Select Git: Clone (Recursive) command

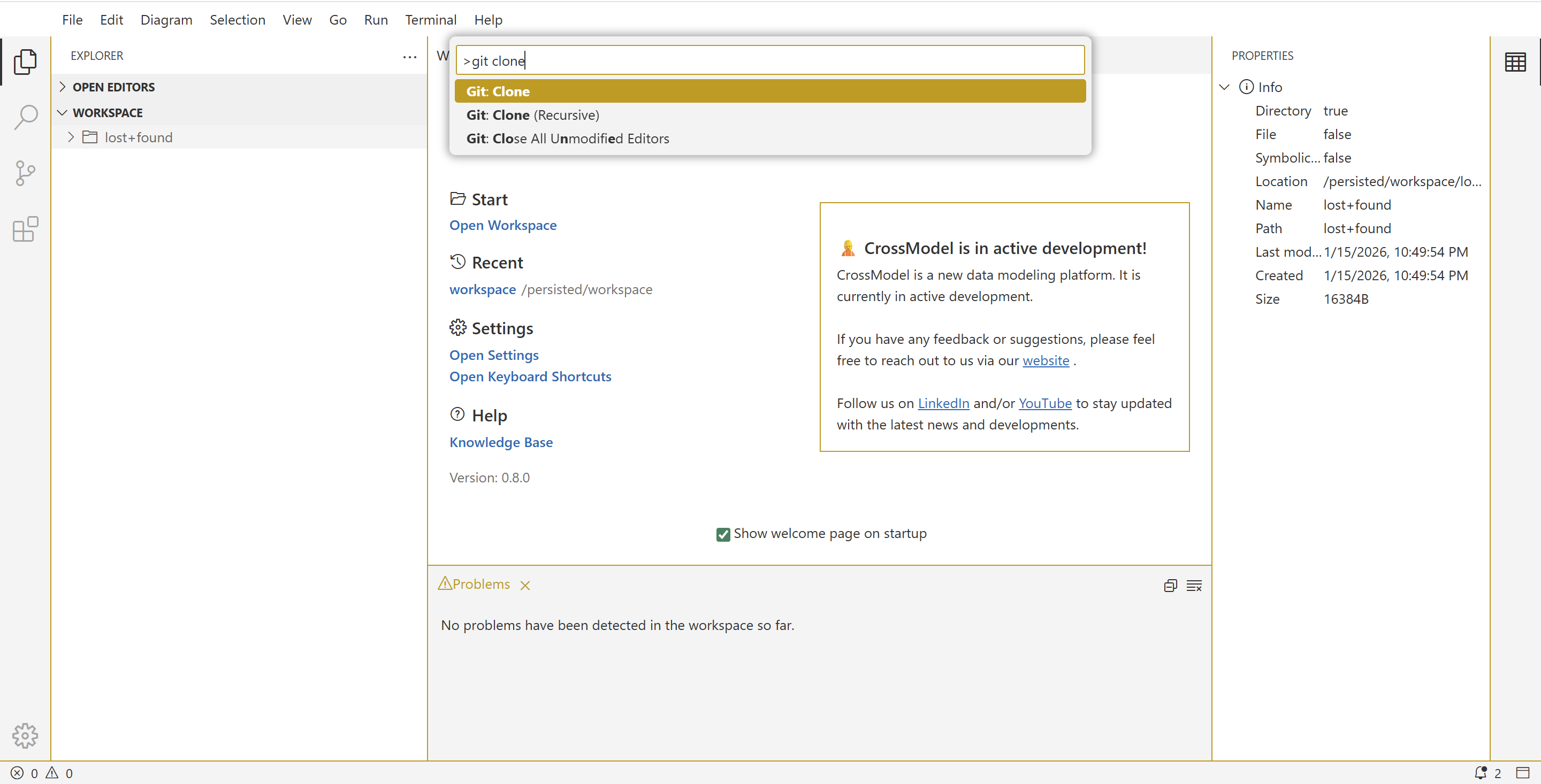532,115
